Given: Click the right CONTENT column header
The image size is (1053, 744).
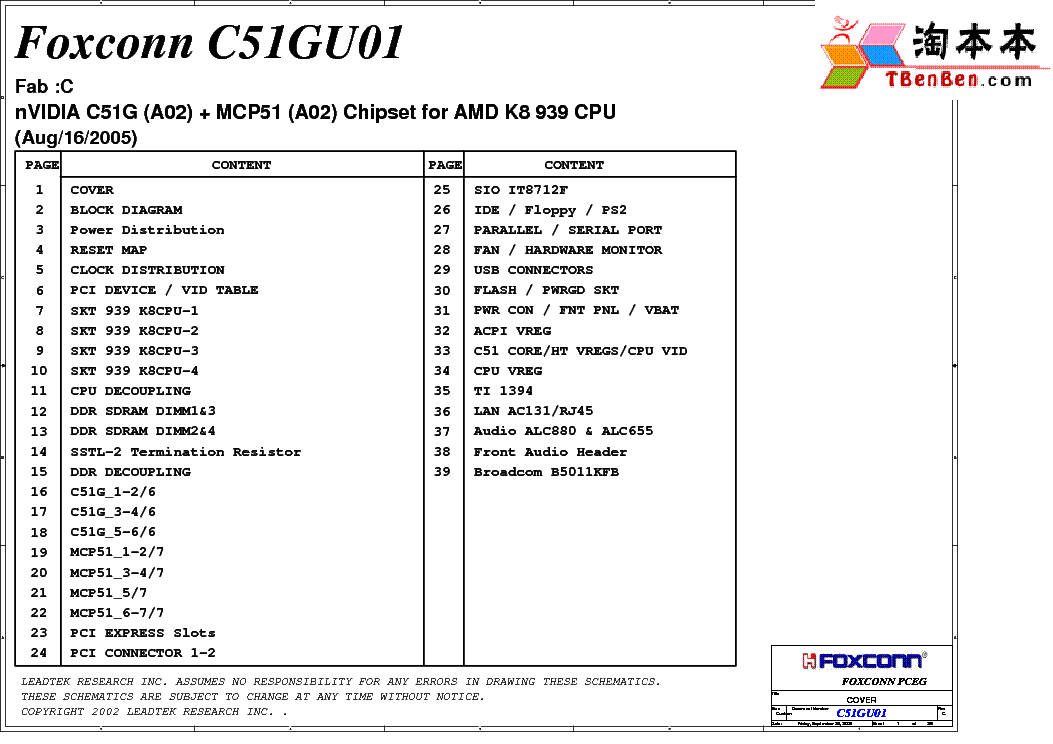Looking at the screenshot, I should 574,165.
